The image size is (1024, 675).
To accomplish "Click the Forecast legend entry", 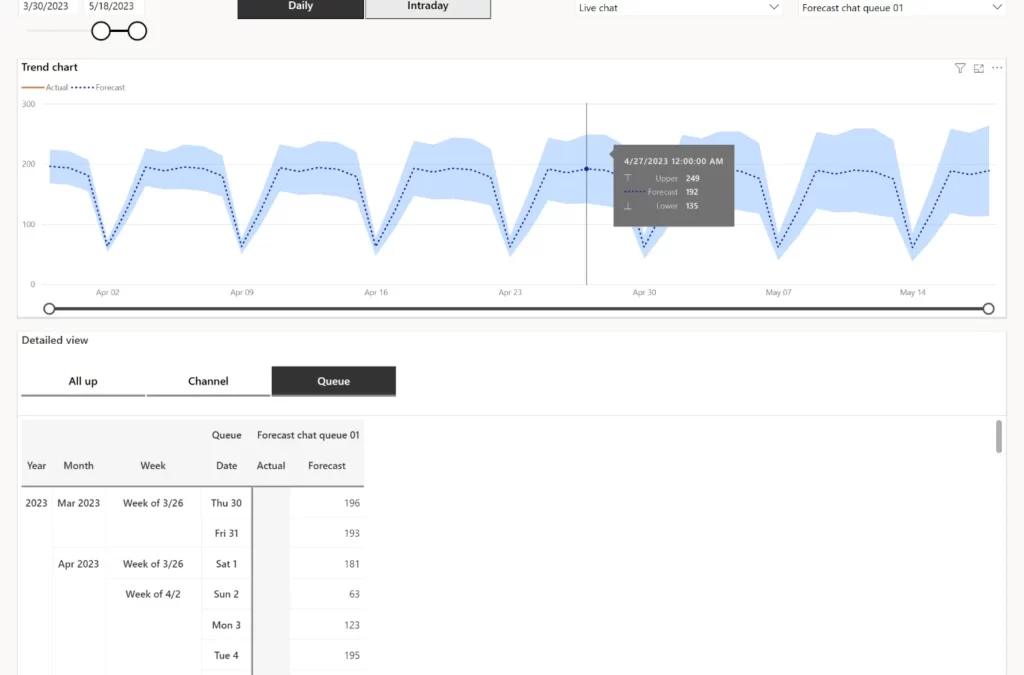I will [98, 87].
